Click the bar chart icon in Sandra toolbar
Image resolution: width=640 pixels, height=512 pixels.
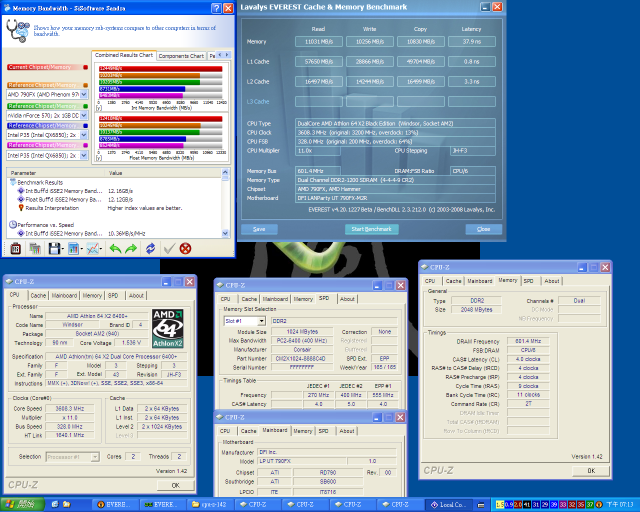point(73,248)
